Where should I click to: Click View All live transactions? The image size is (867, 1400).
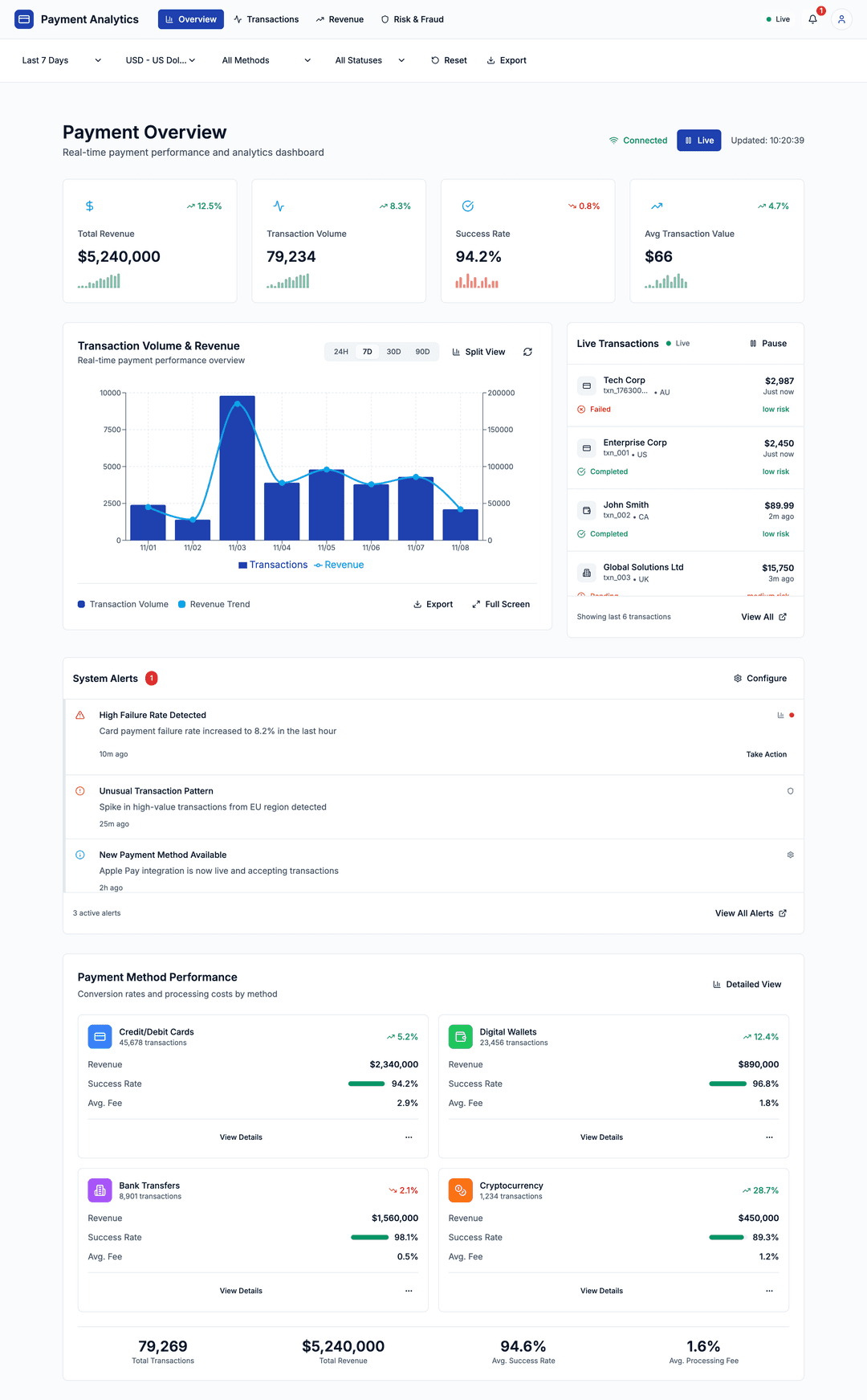click(x=764, y=617)
